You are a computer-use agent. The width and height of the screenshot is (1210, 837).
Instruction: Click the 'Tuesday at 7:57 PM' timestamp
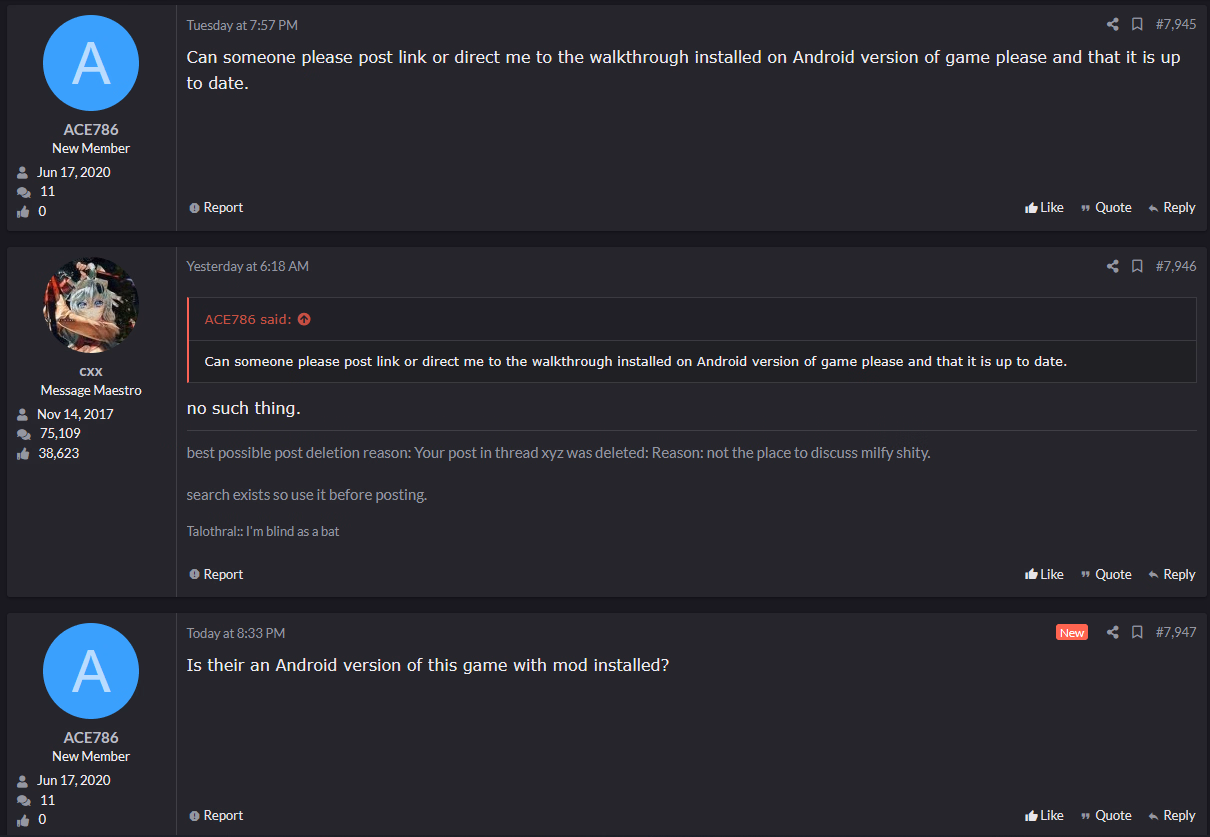[242, 25]
